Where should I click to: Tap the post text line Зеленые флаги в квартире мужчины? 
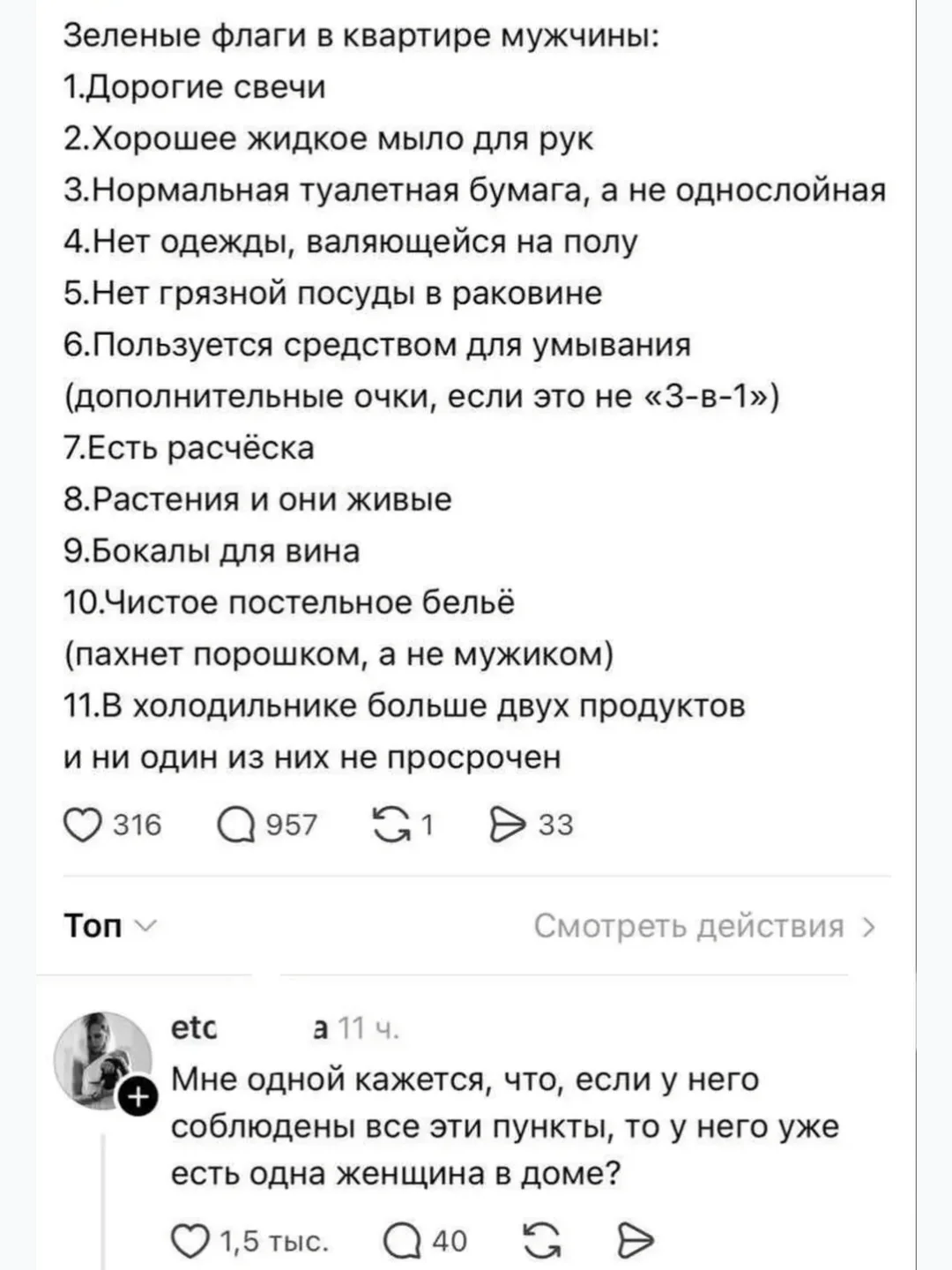tap(361, 35)
